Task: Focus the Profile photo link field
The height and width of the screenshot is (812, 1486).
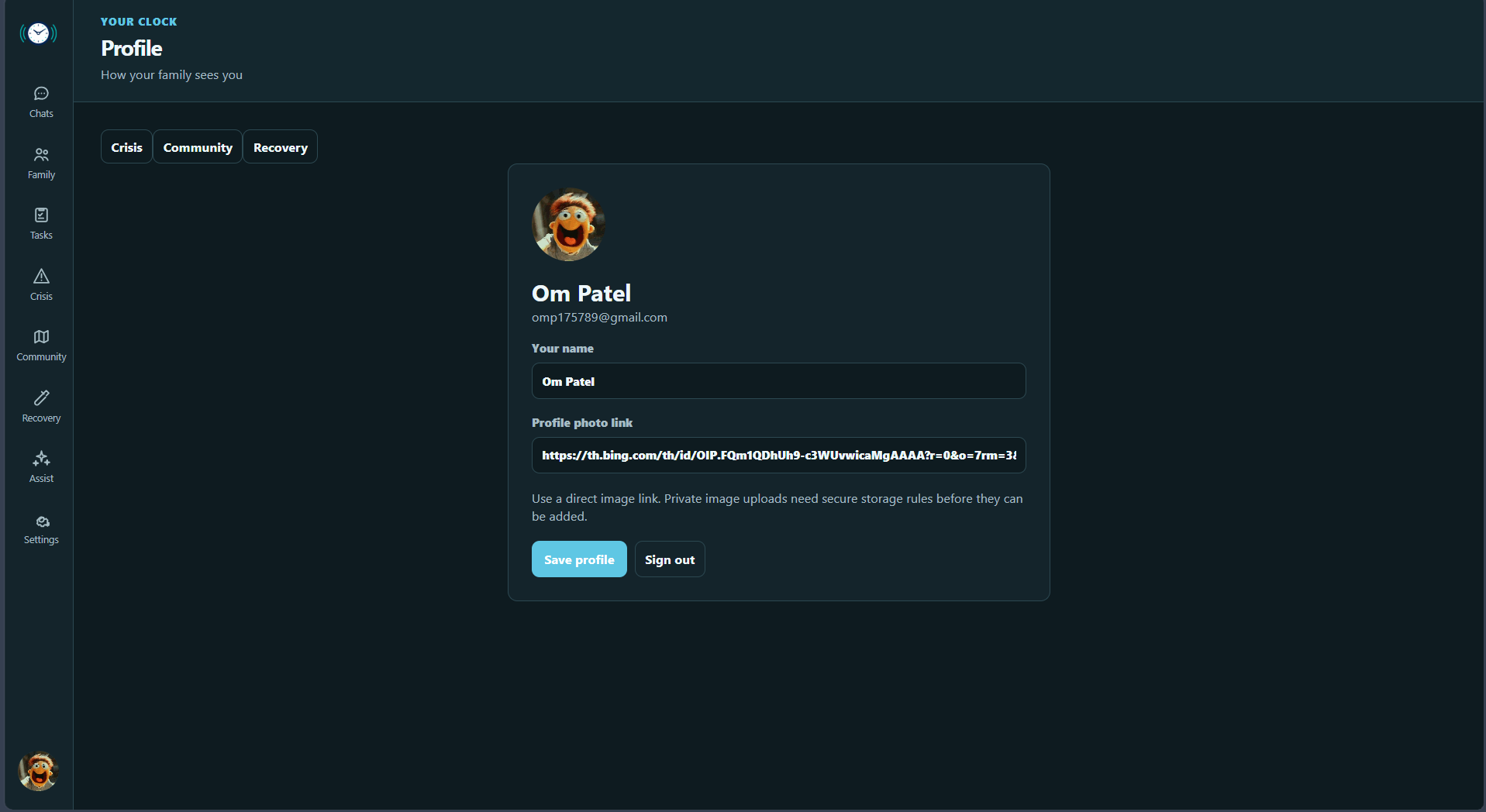Action: [x=778, y=456]
